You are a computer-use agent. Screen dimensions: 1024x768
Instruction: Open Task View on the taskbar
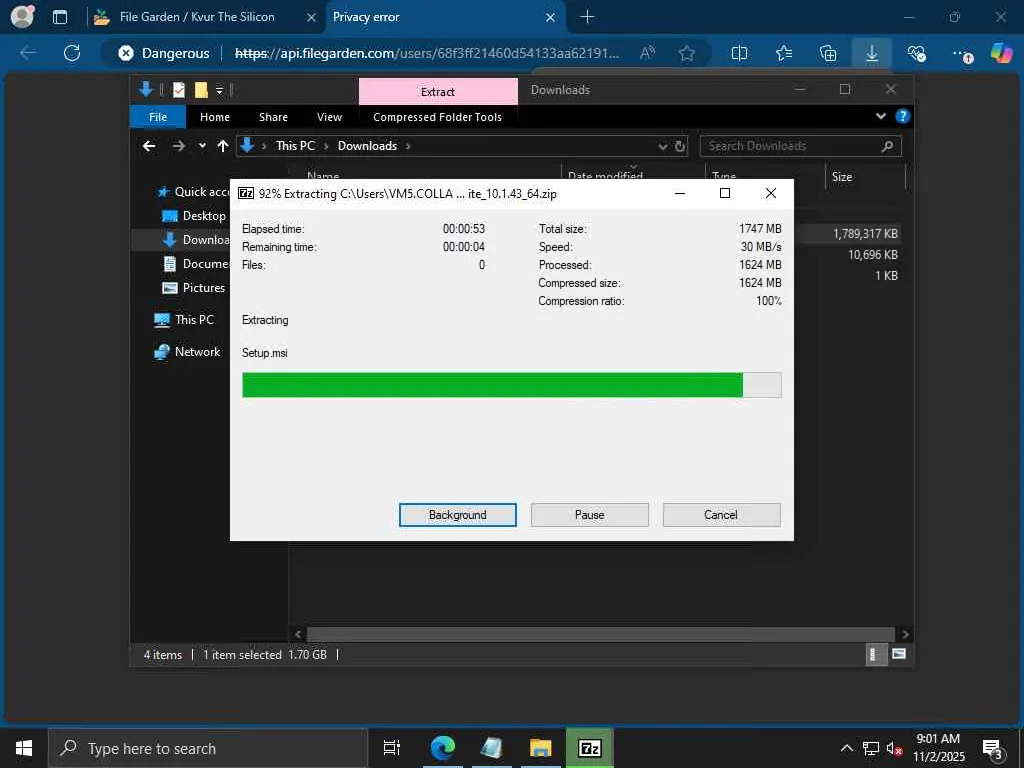(x=391, y=748)
